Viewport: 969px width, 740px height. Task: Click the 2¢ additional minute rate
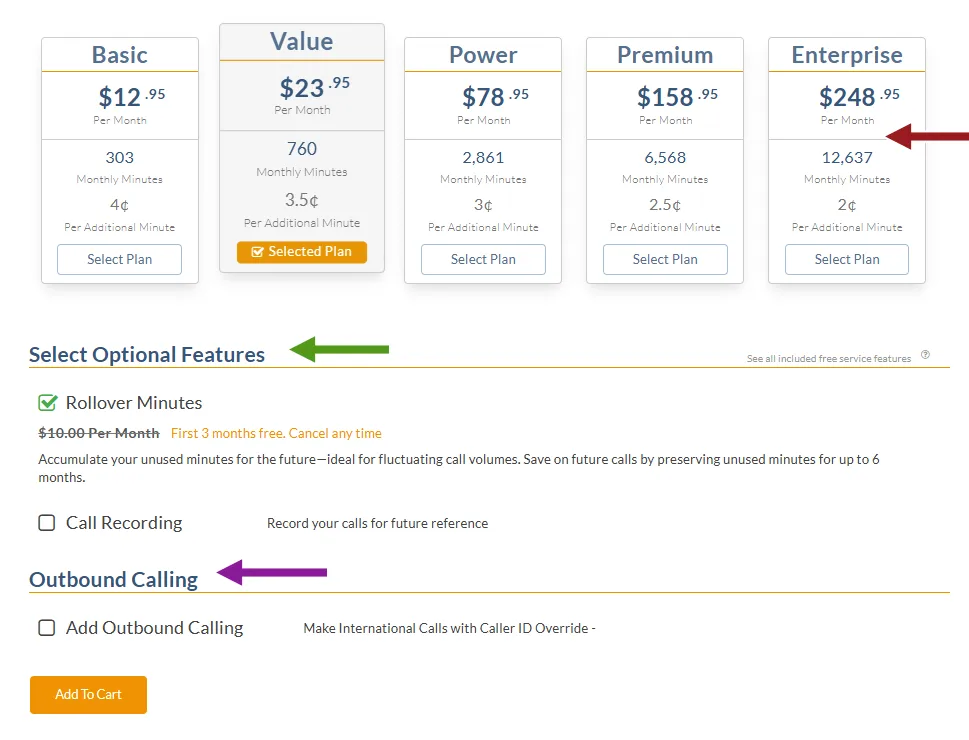coord(847,205)
